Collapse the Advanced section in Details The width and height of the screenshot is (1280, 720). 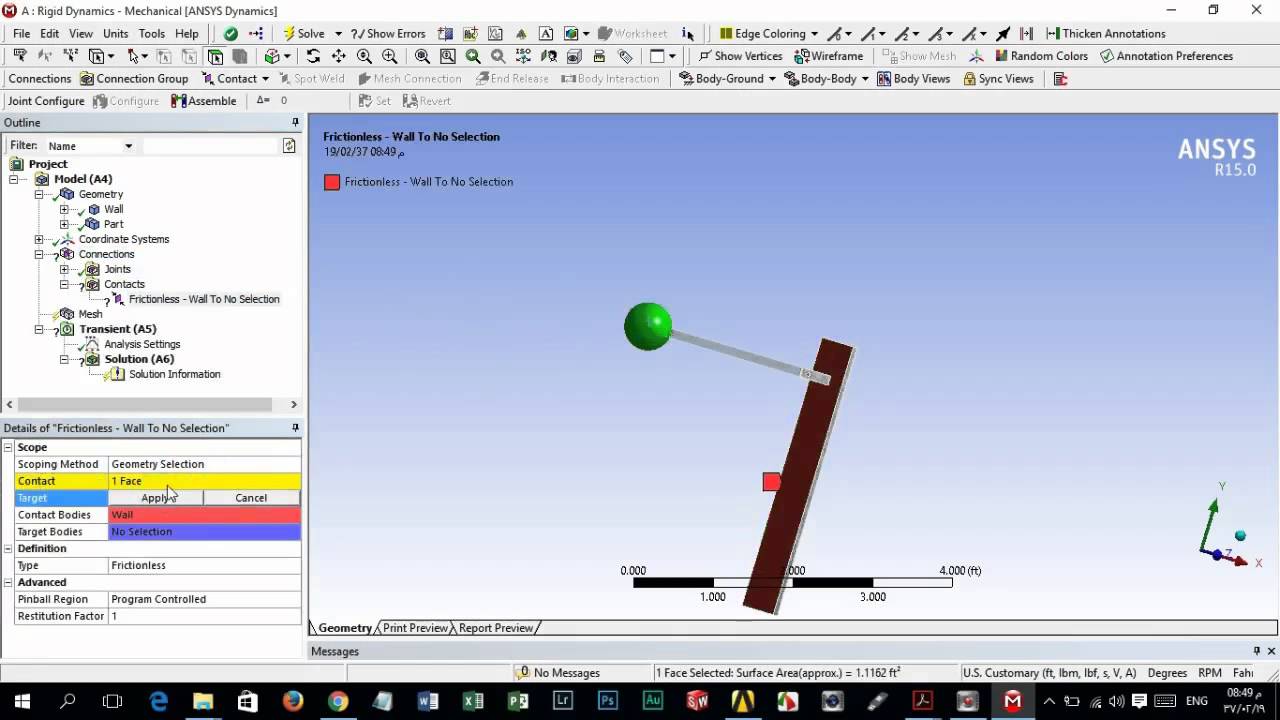[x=9, y=582]
